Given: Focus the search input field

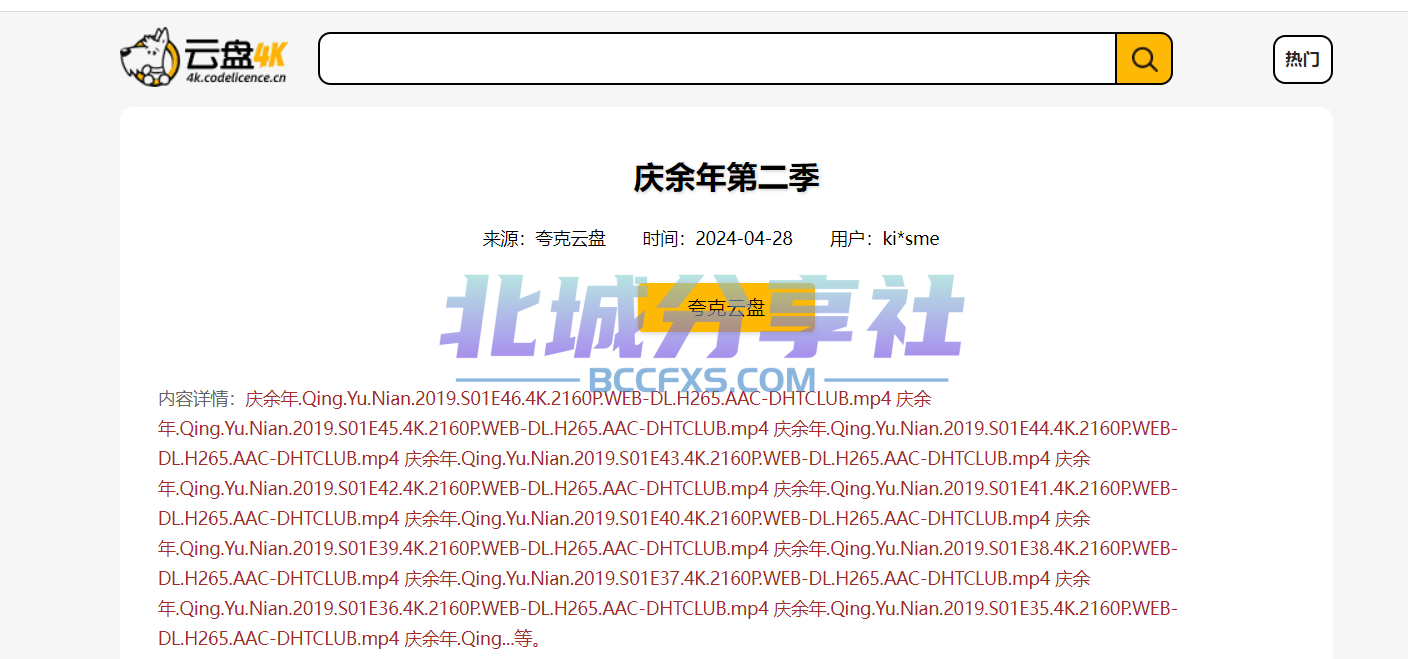Looking at the screenshot, I should coord(717,59).
